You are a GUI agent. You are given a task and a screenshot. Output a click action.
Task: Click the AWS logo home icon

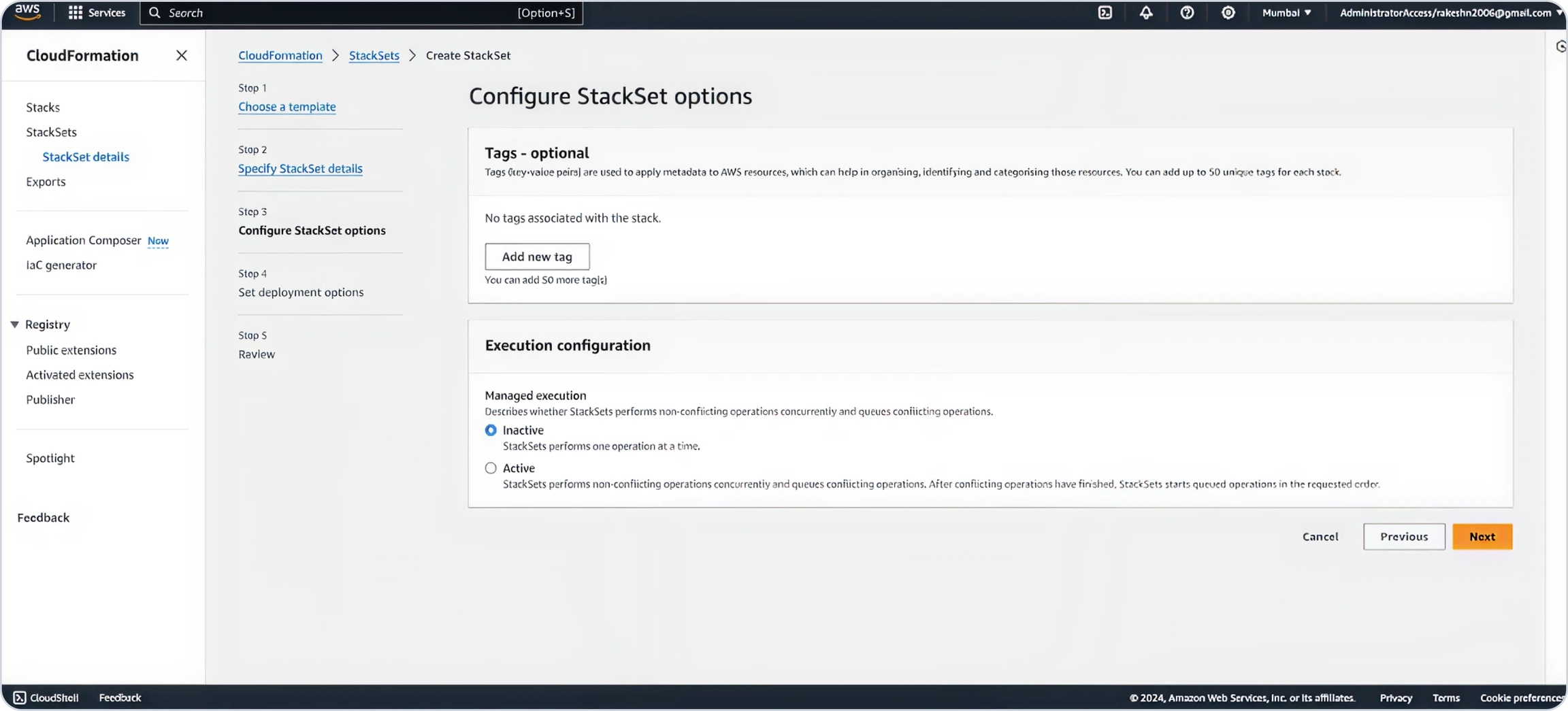[27, 12]
